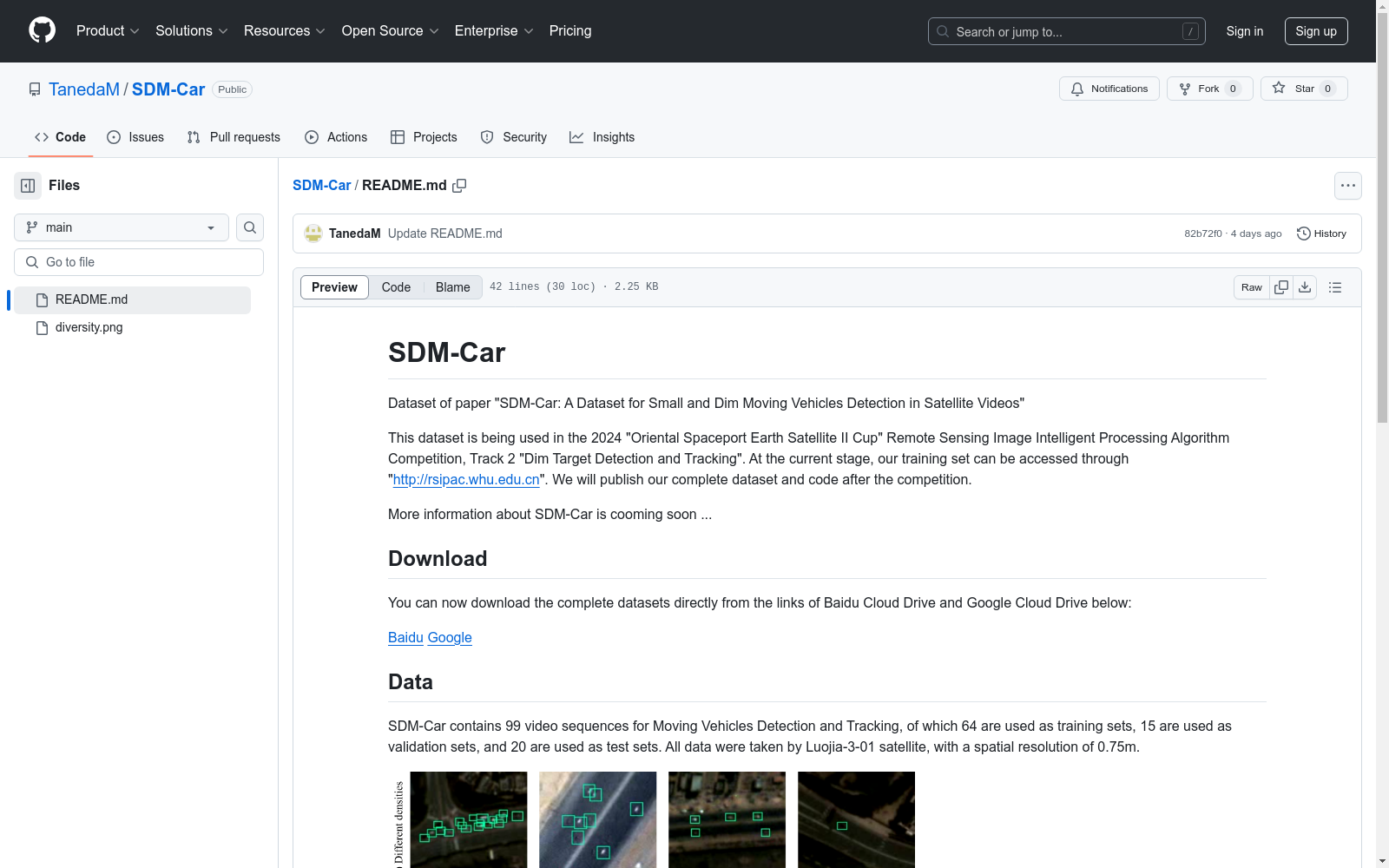Go to the Insights tab
1389x868 pixels.
coord(602,137)
